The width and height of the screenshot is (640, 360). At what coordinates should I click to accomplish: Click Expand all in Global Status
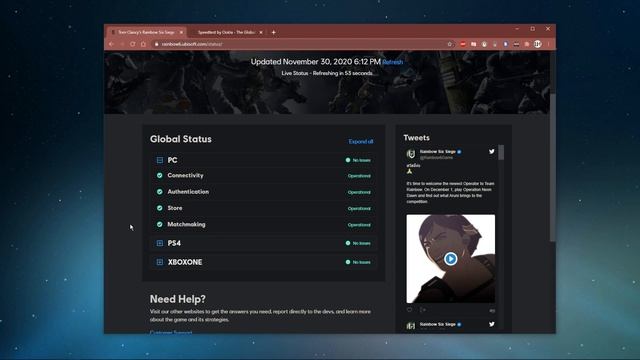361,142
